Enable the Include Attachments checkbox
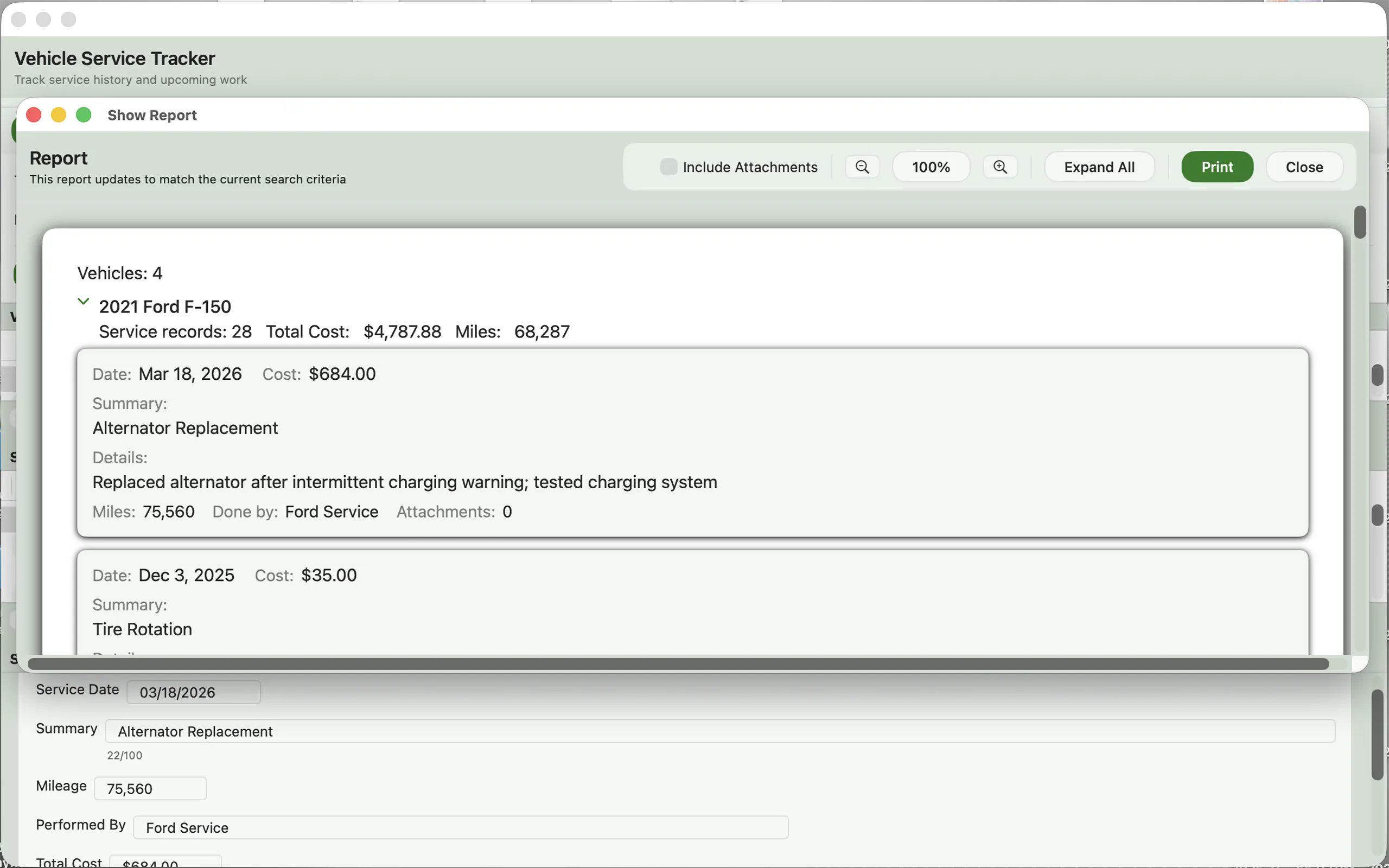 (x=668, y=167)
